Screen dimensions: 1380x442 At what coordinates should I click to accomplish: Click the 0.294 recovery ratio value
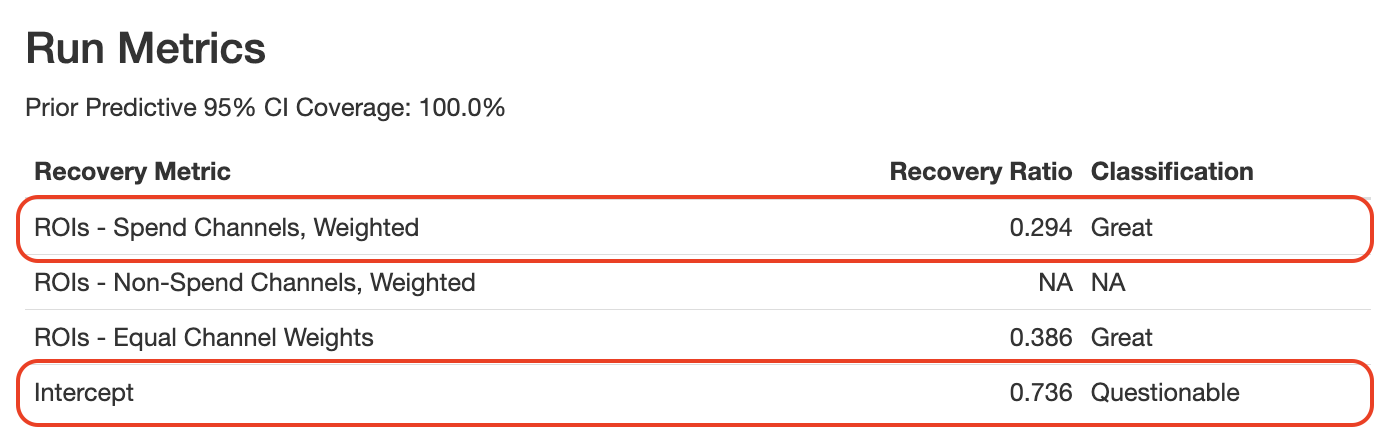click(x=1041, y=228)
